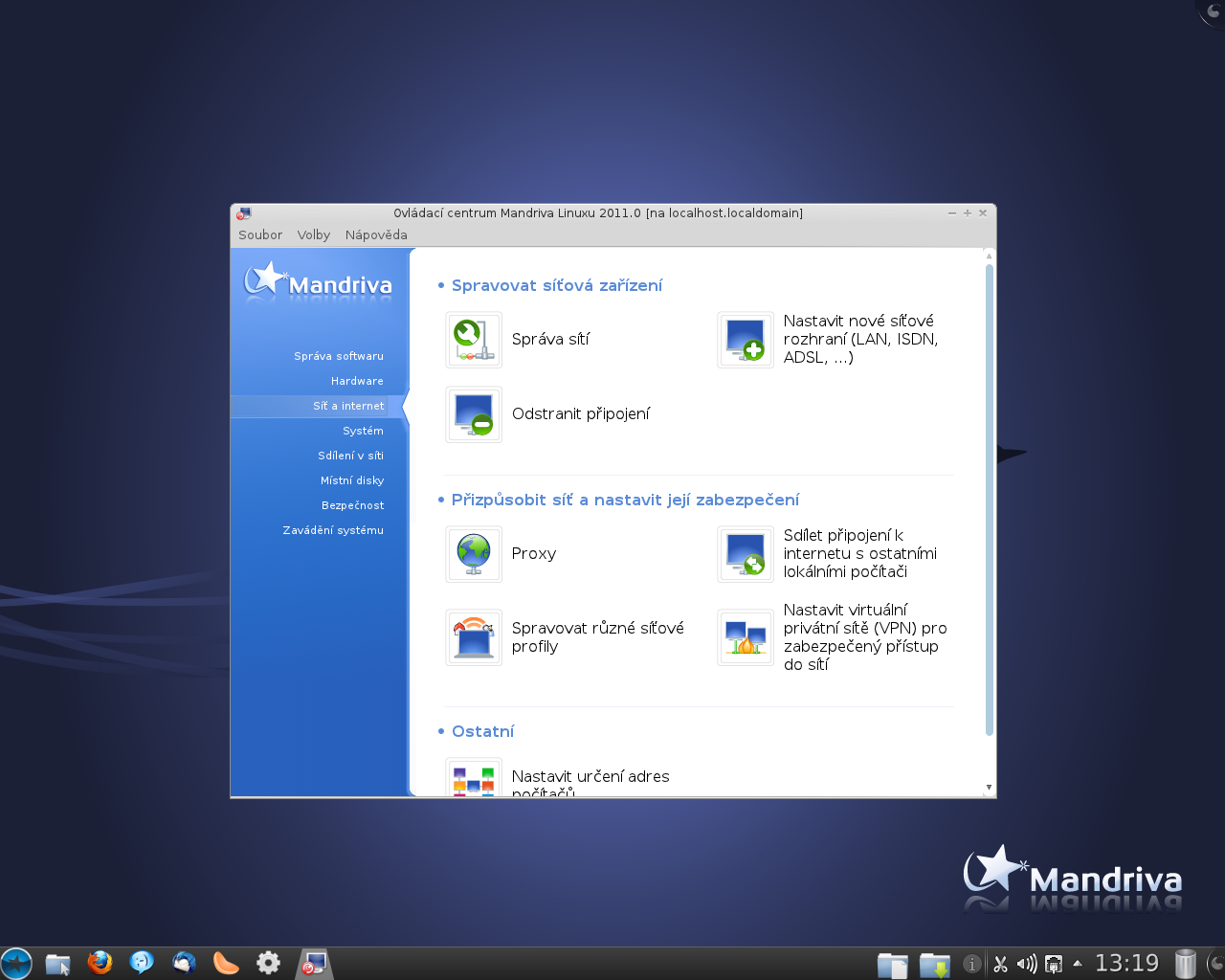Click the Odstranit připojení label
Image resolution: width=1225 pixels, height=980 pixels.
(x=581, y=414)
